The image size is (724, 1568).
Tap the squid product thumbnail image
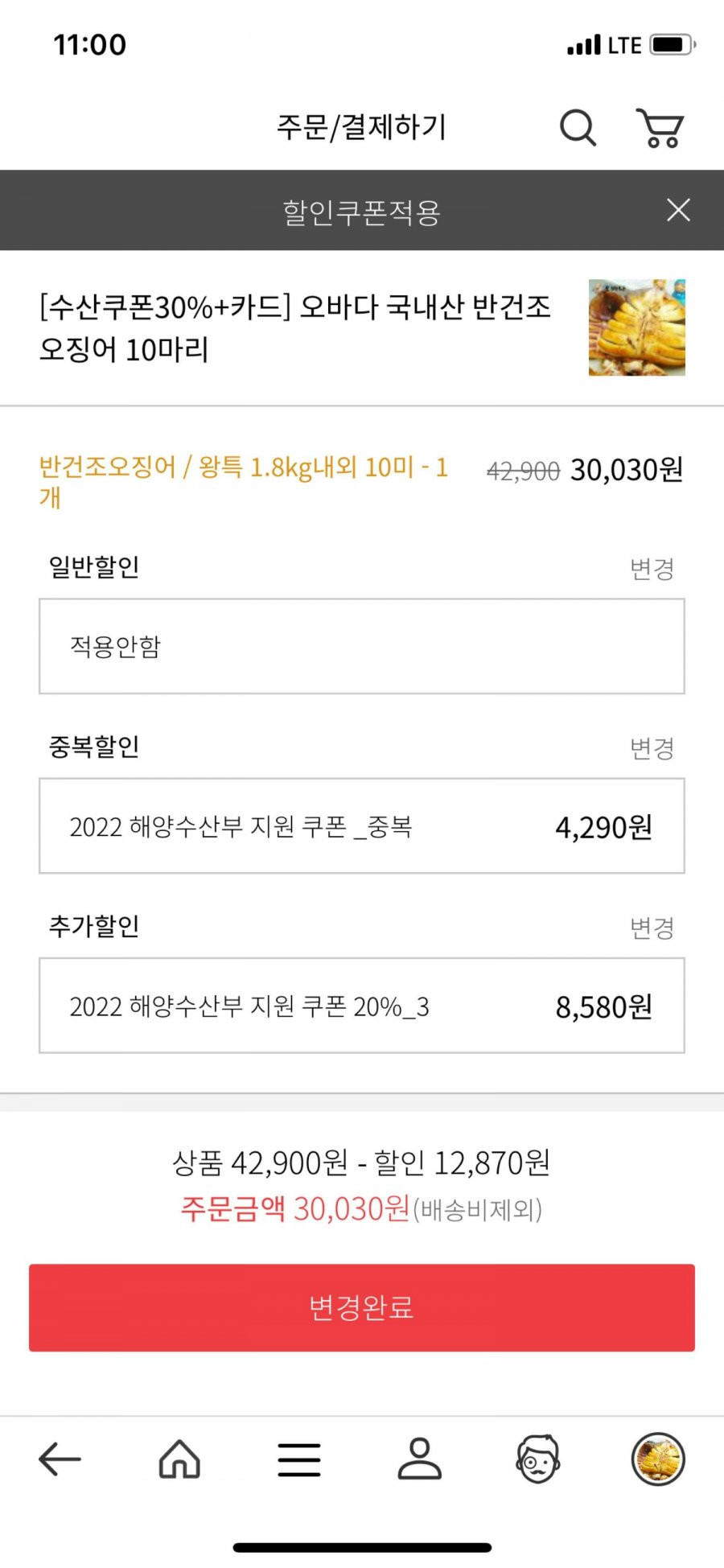[636, 327]
